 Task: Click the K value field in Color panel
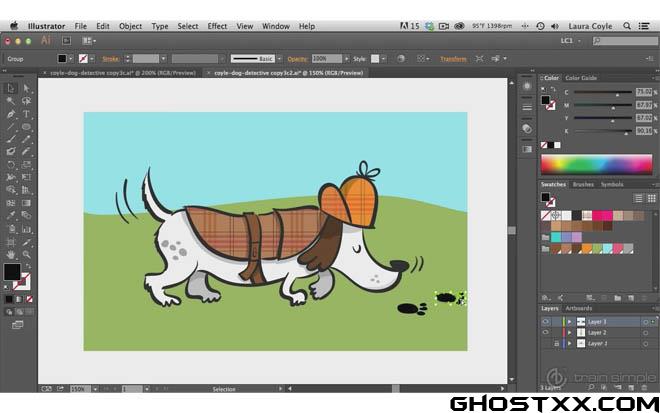click(x=644, y=131)
